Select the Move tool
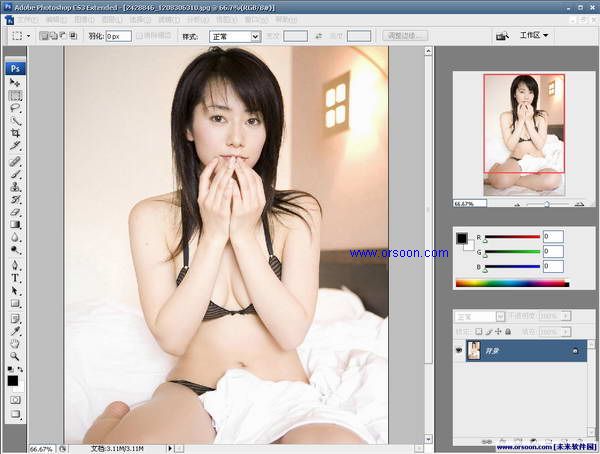This screenshot has width=600, height=454. pyautogui.click(x=15, y=83)
